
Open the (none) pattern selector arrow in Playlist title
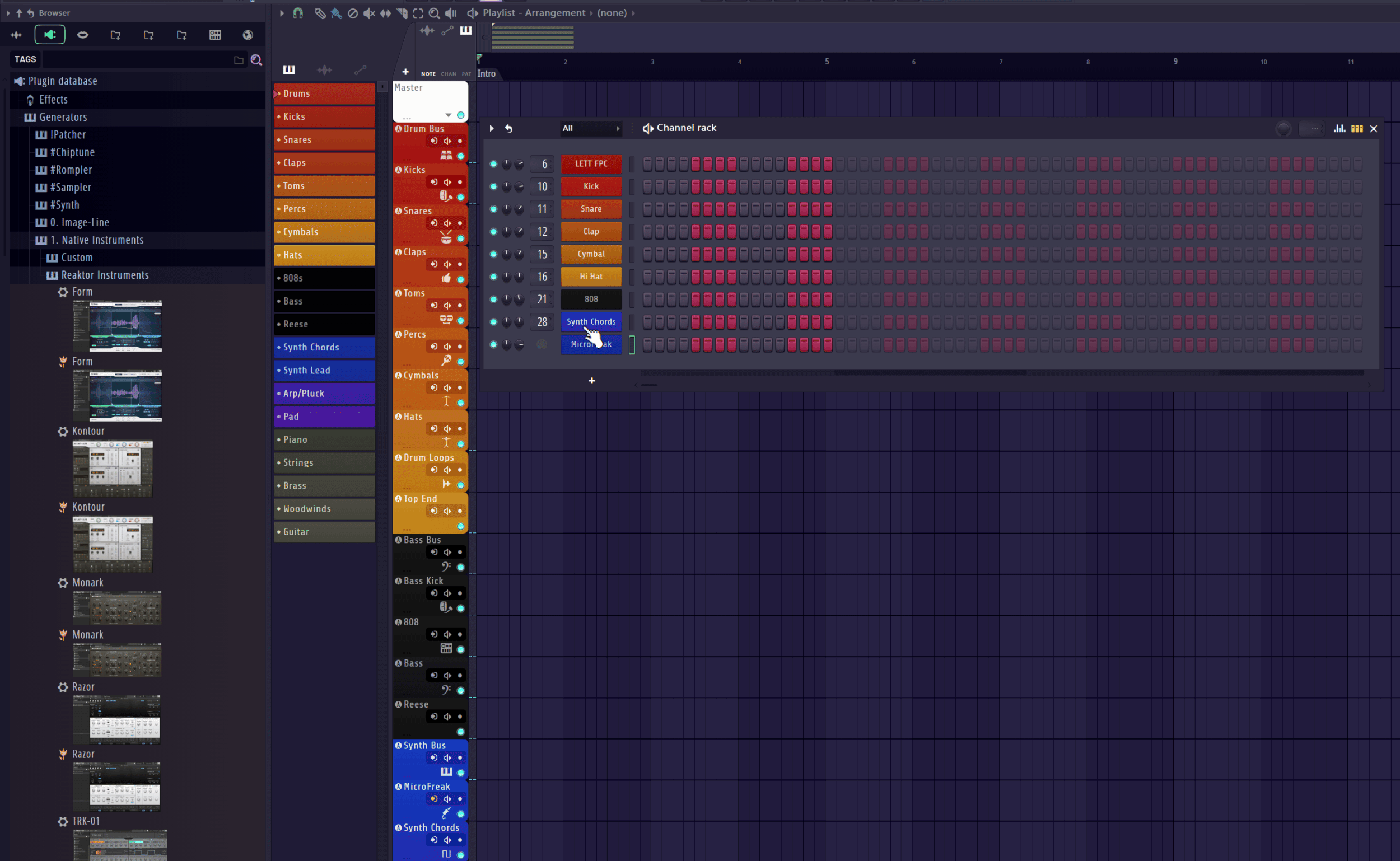click(x=633, y=12)
